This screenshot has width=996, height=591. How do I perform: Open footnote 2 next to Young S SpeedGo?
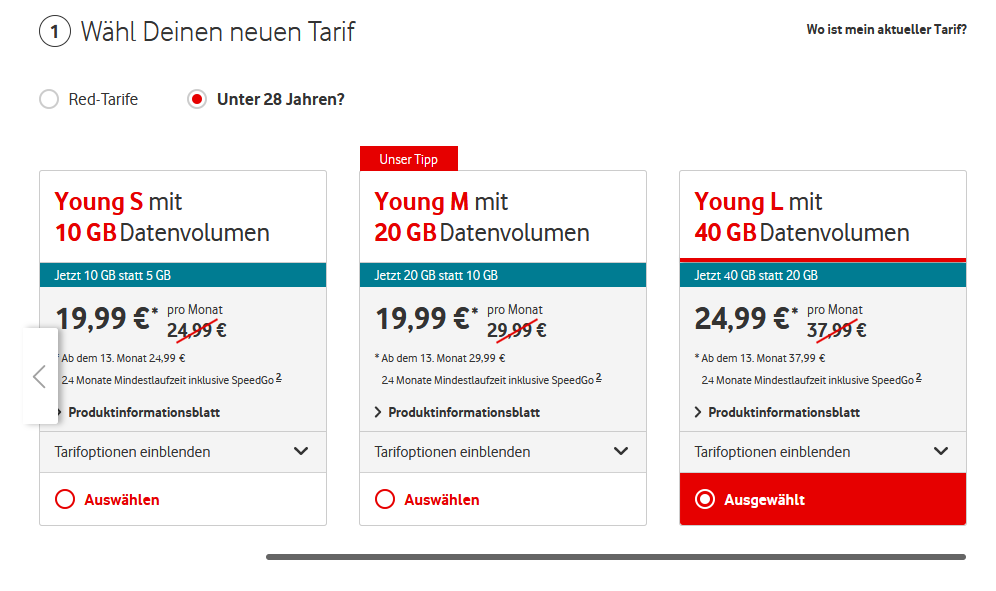(279, 377)
